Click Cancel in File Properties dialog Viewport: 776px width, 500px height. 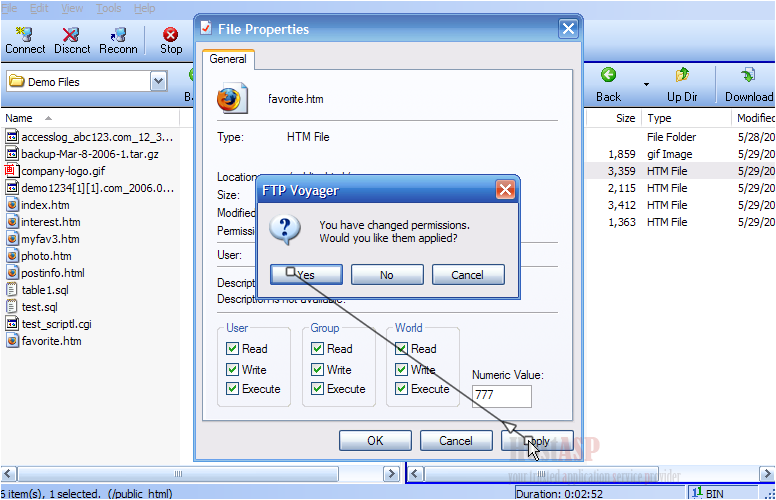coord(456,441)
